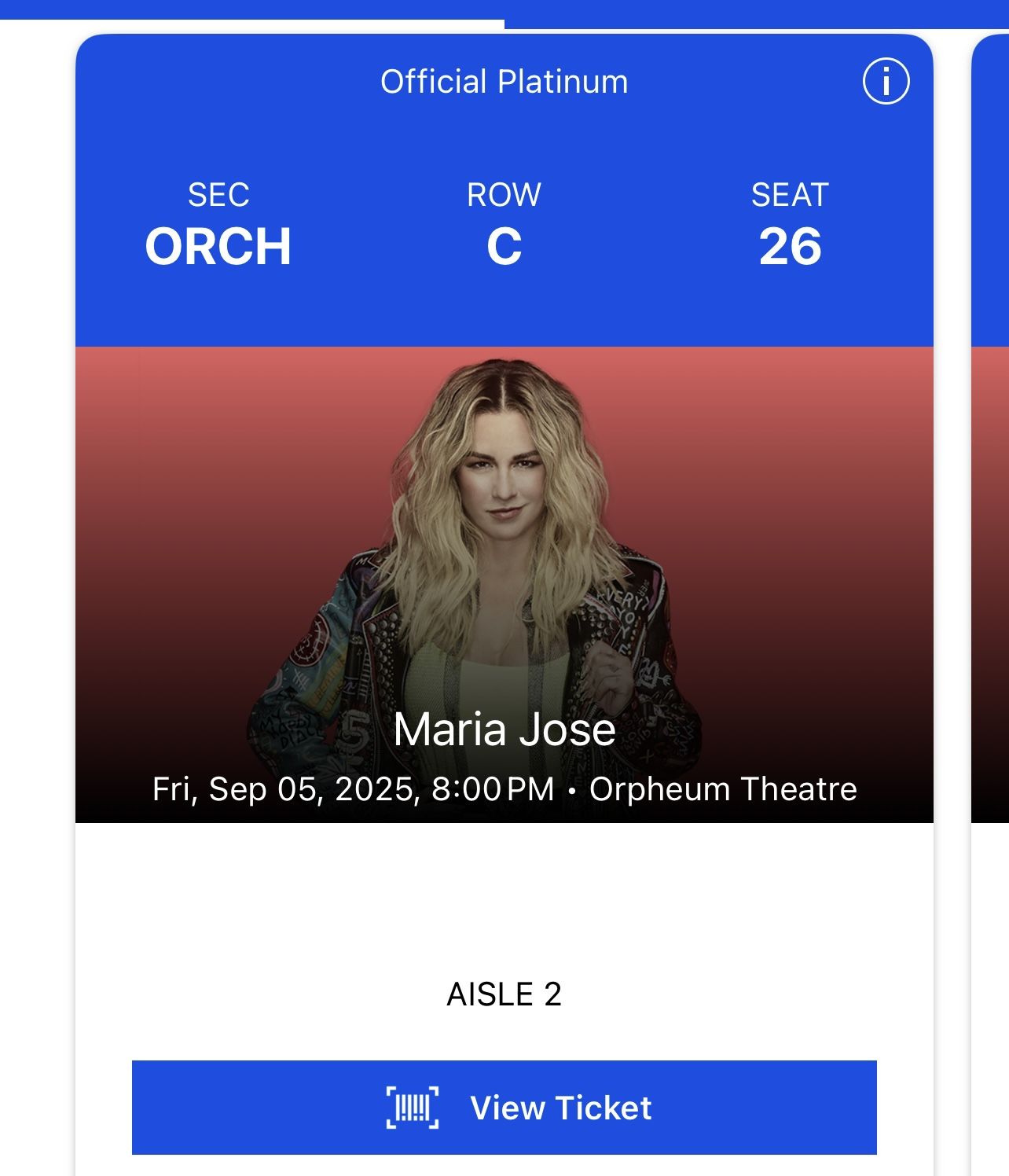This screenshot has height=1176, width=1009.
Task: Show the next ticket card's blue header
Action: (991, 189)
